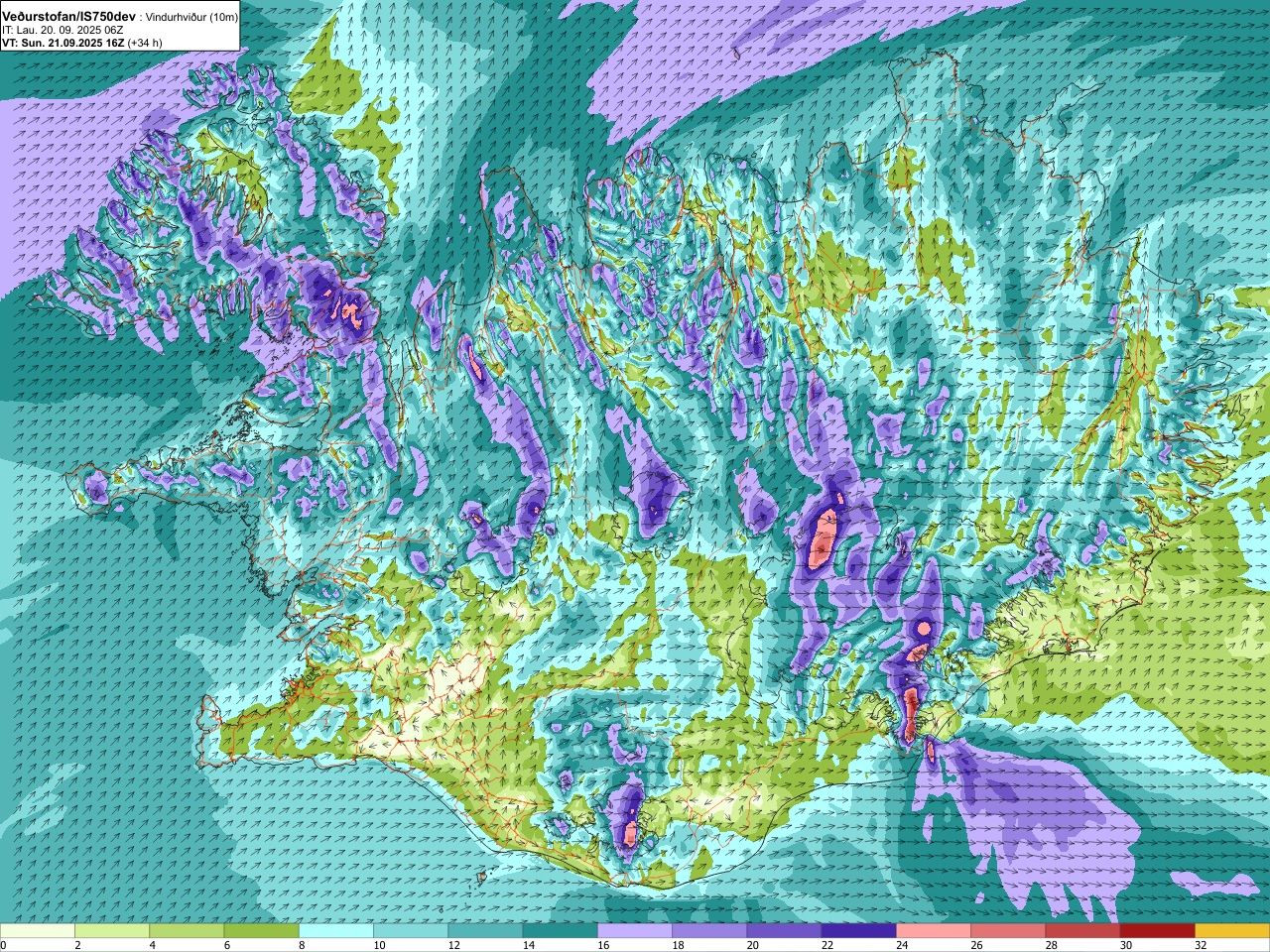Pick the legend scale value "32"

pos(1201,946)
